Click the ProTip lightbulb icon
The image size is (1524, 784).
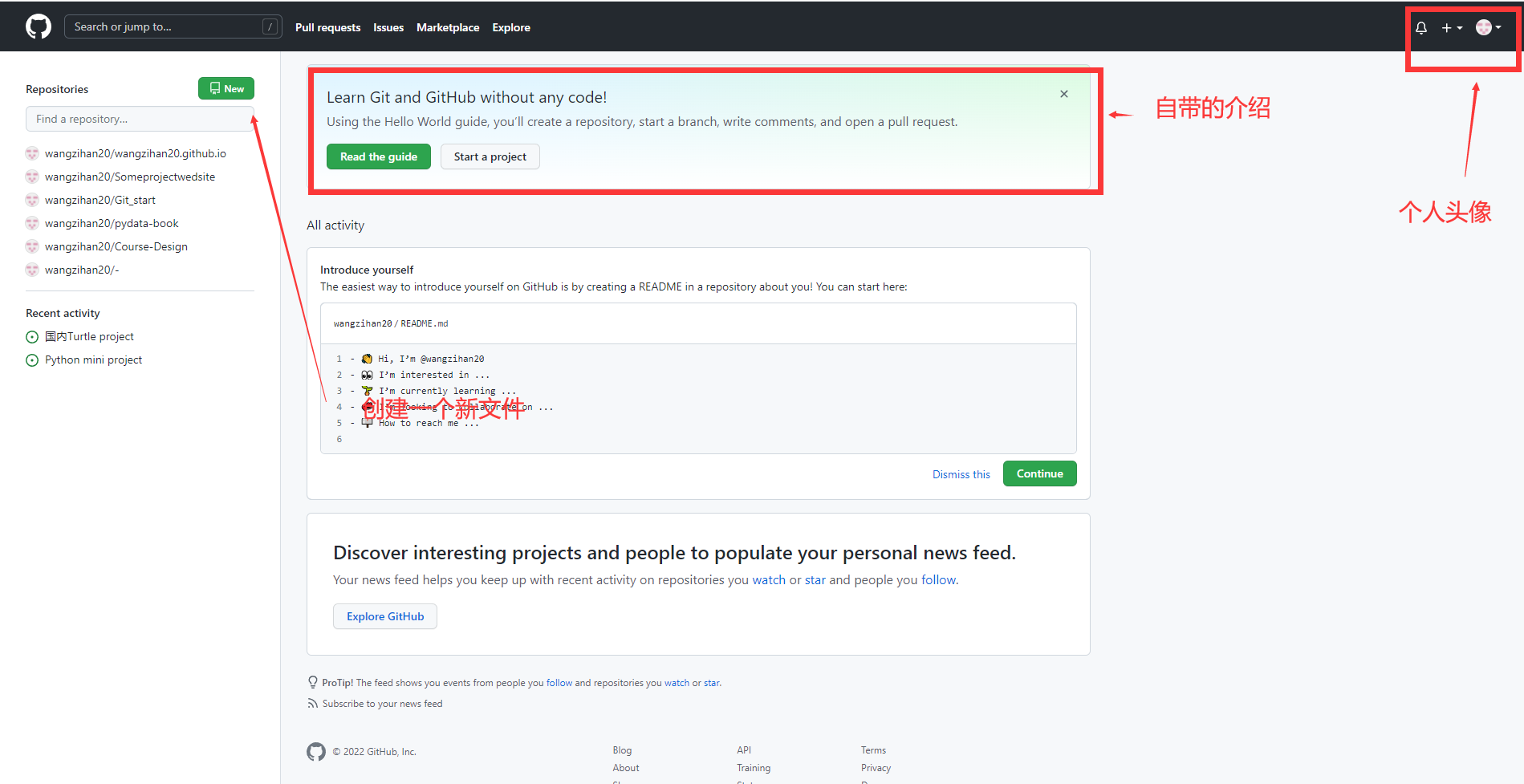[313, 682]
